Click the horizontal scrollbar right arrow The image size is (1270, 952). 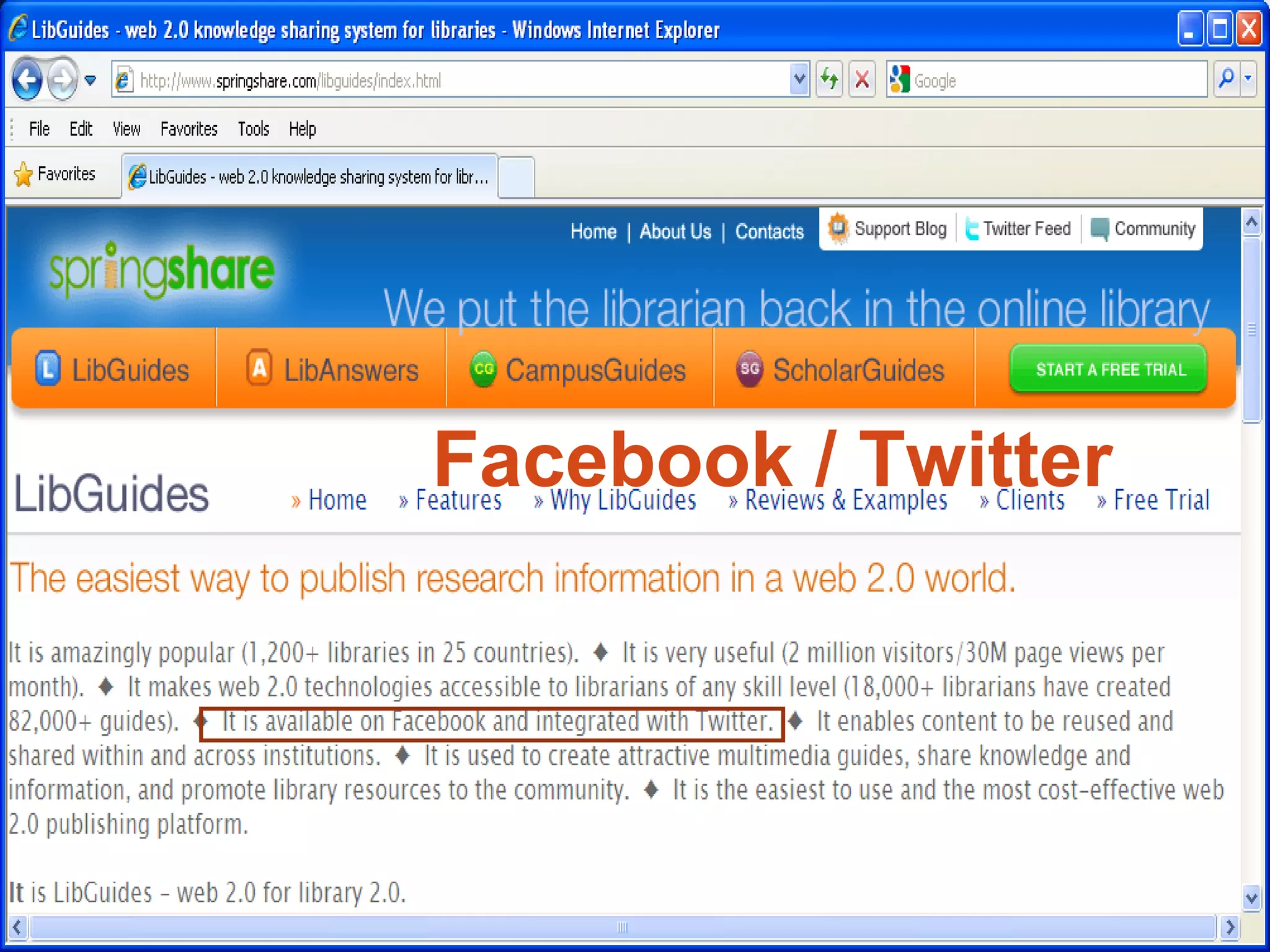pos(1230,927)
